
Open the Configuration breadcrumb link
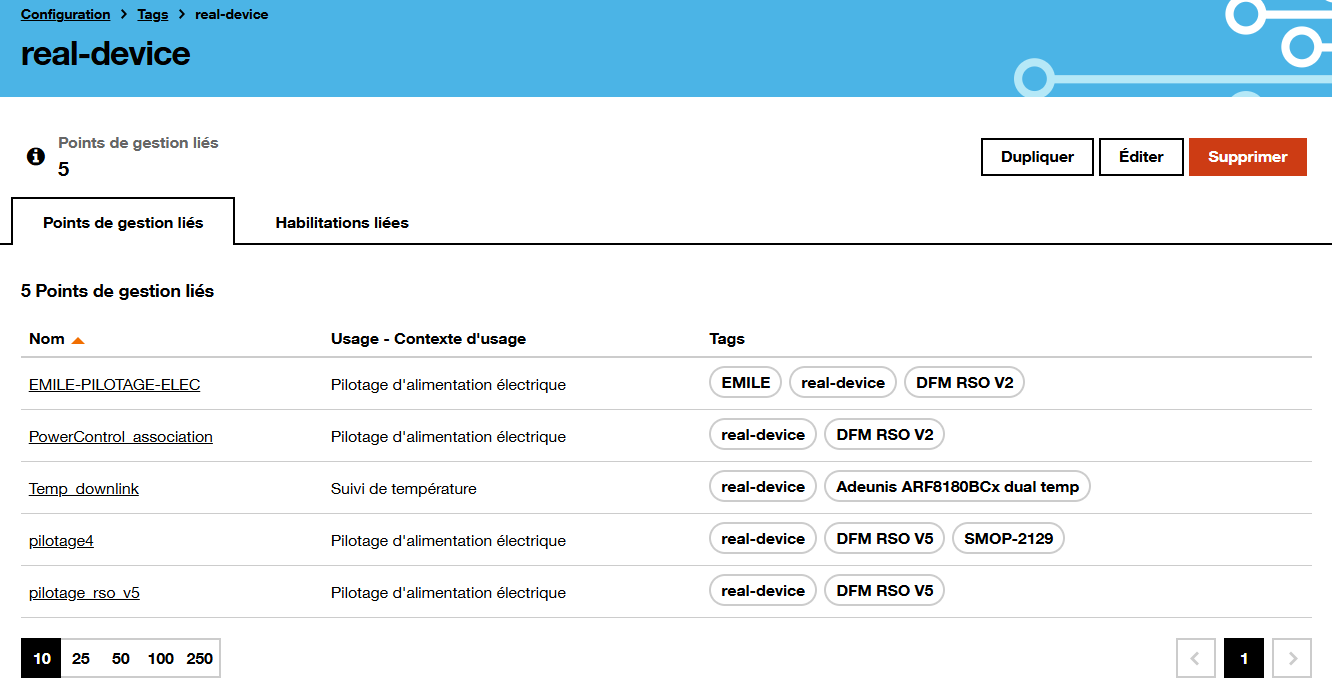point(65,14)
